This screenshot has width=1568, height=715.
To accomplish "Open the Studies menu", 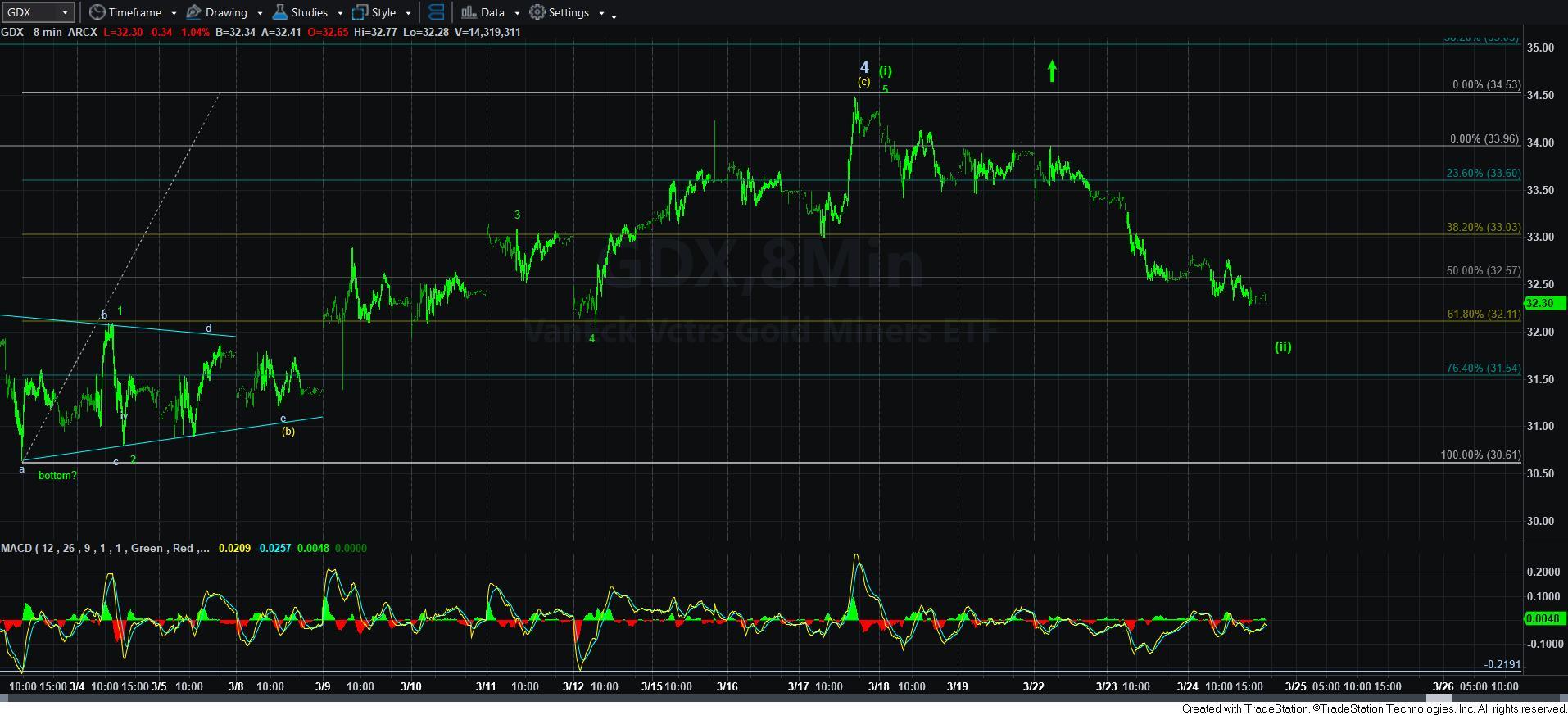I will [x=310, y=12].
